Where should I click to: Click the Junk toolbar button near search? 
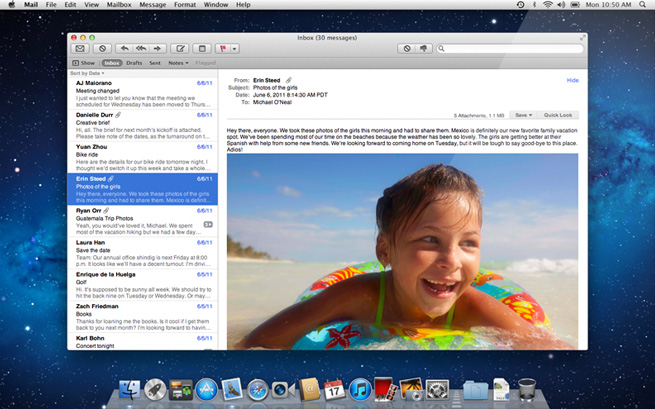coord(406,48)
